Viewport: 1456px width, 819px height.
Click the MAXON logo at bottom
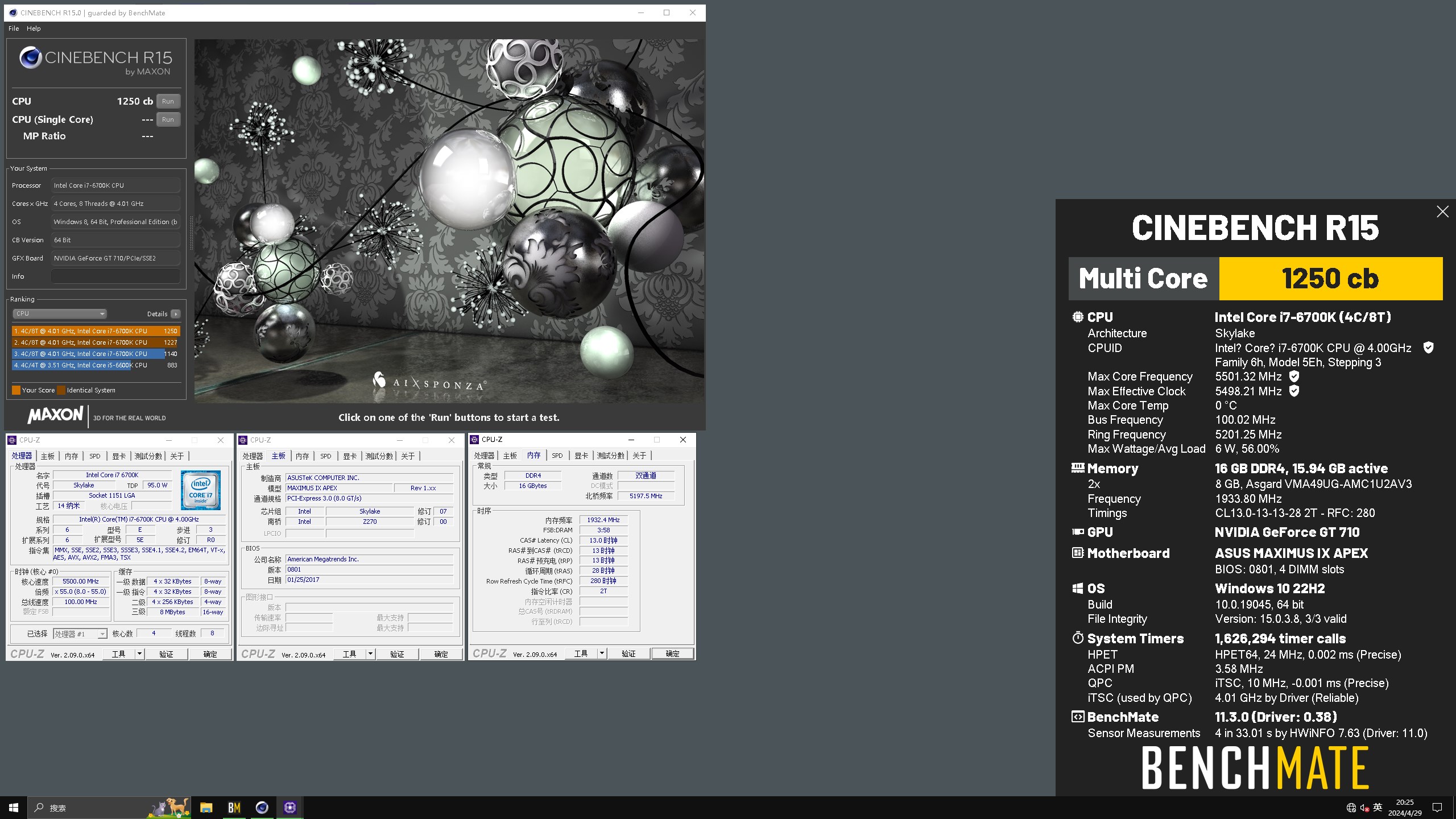pos(55,415)
